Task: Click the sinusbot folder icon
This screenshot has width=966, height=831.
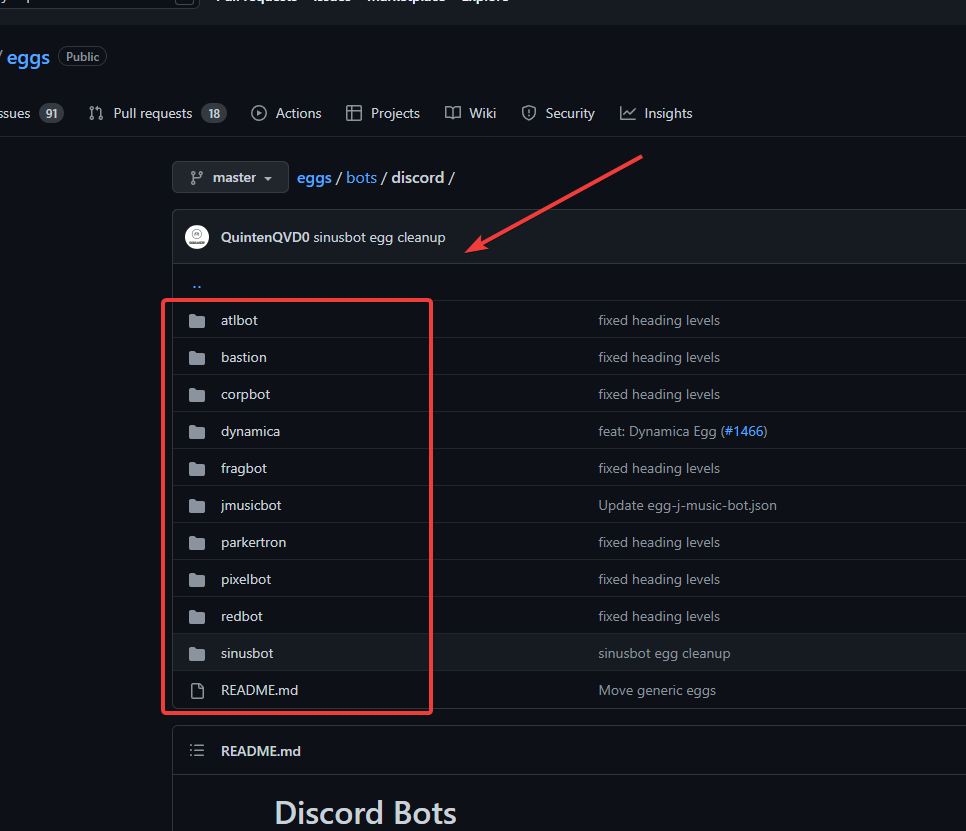Action: point(197,654)
